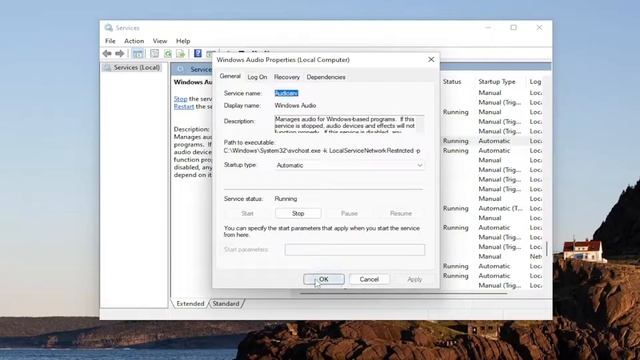The height and width of the screenshot is (360, 640).
Task: Switch to the Dependencies tab
Action: (326, 77)
